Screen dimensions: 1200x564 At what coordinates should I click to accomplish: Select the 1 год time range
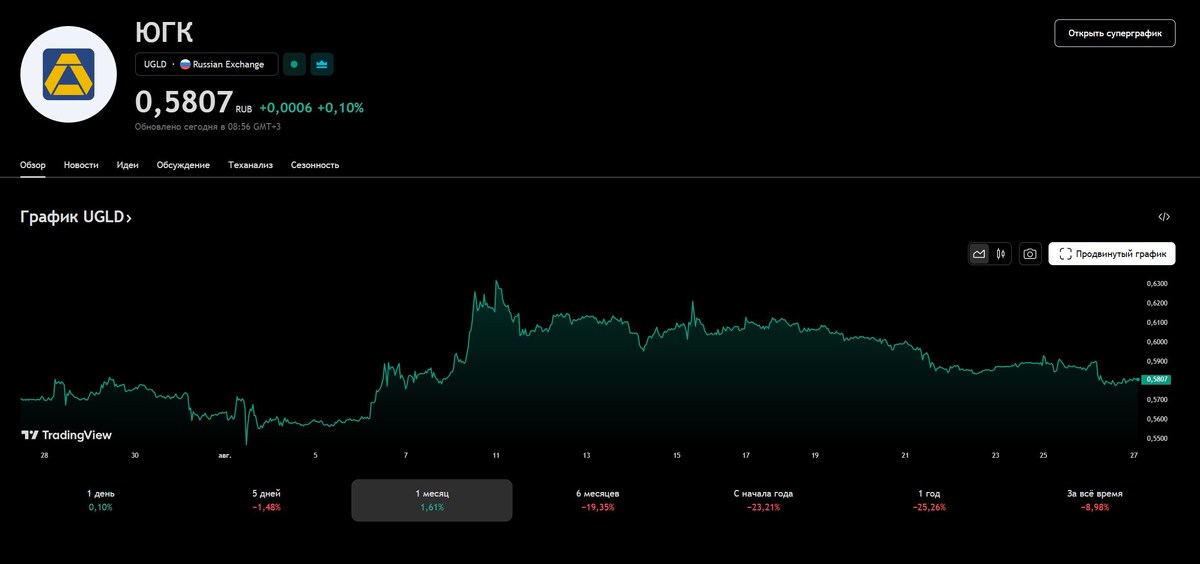click(x=929, y=500)
